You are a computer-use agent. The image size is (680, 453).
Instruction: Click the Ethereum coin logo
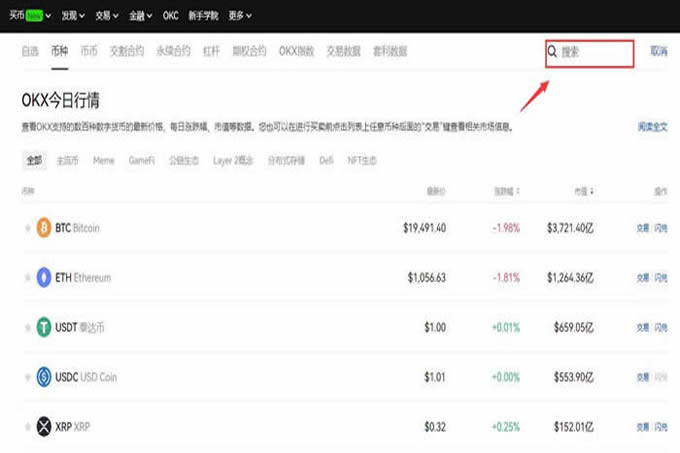44,277
